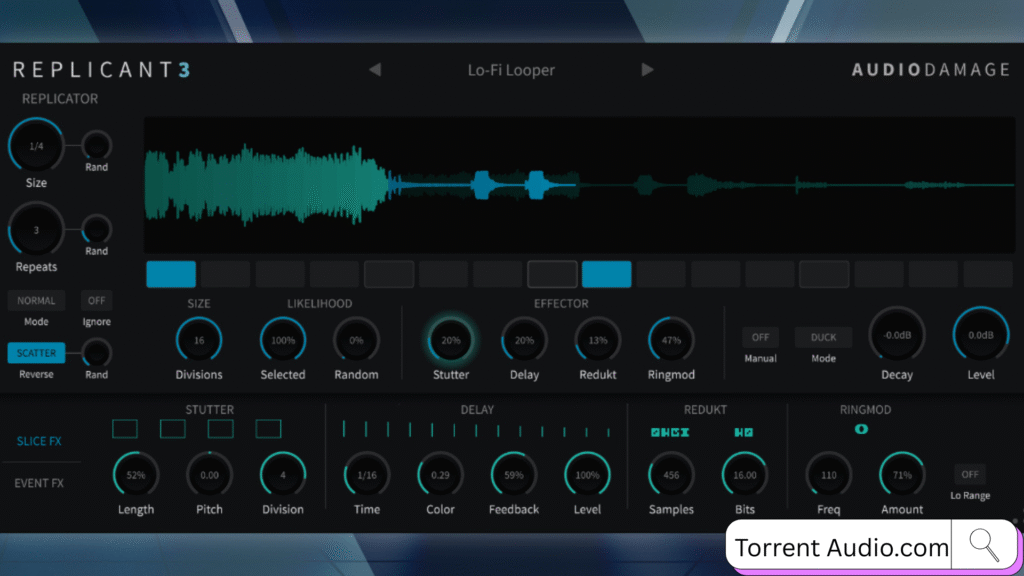Toggle the Ignore OFF button
Viewport: 1024px width, 576px height.
pos(96,301)
